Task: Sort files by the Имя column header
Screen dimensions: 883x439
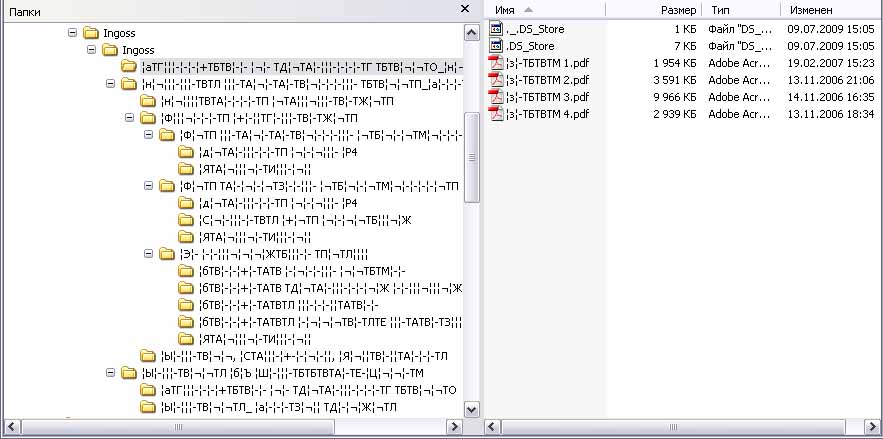Action: click(540, 9)
